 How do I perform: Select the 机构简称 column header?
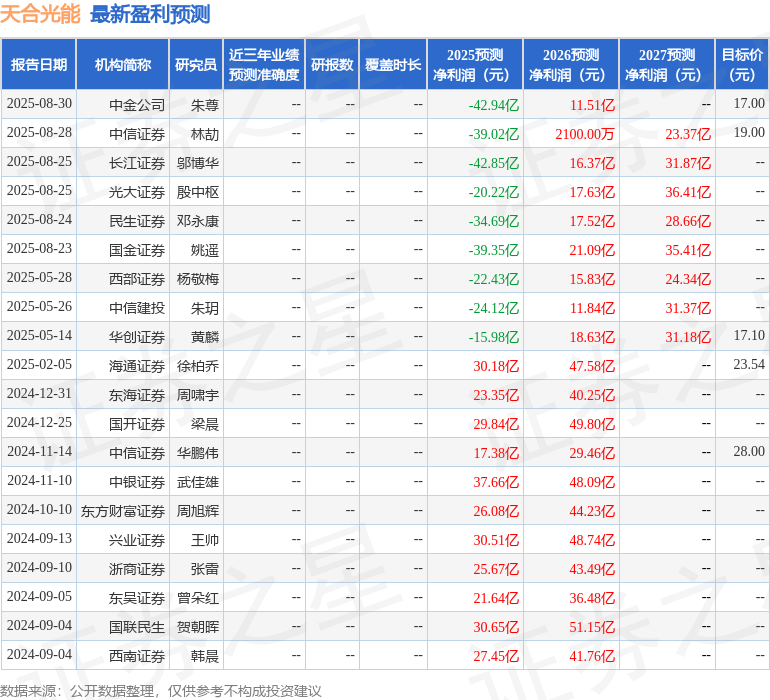[123, 64]
